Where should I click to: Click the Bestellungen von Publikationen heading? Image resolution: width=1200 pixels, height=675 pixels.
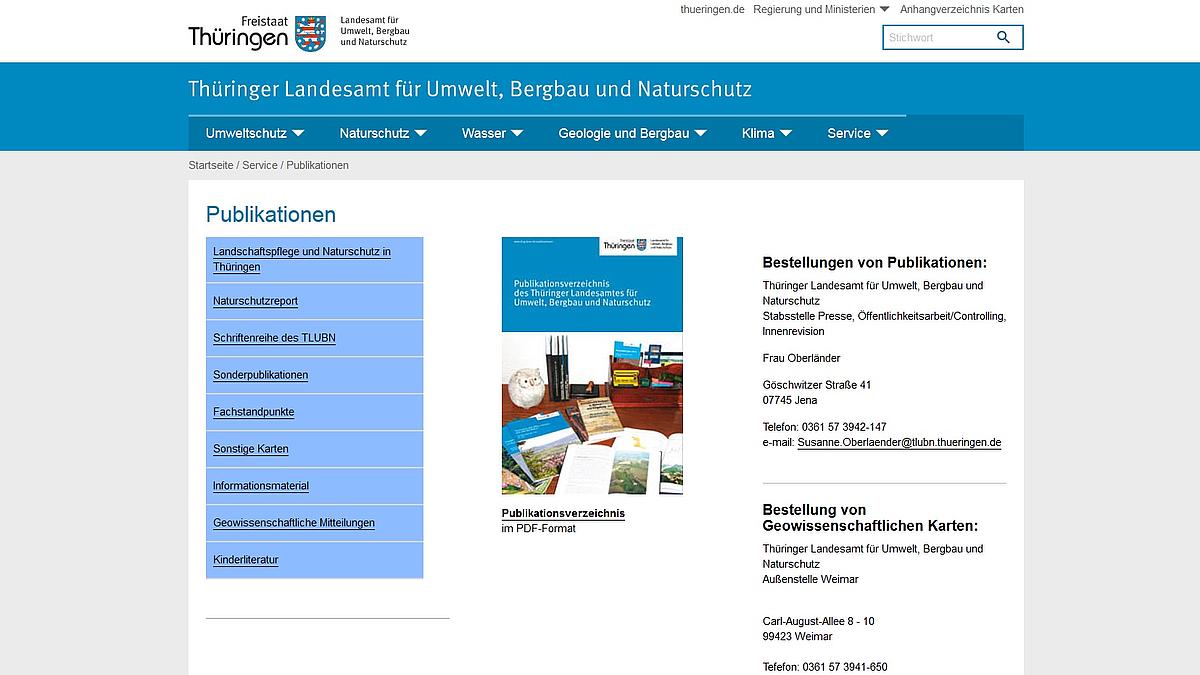[874, 263]
